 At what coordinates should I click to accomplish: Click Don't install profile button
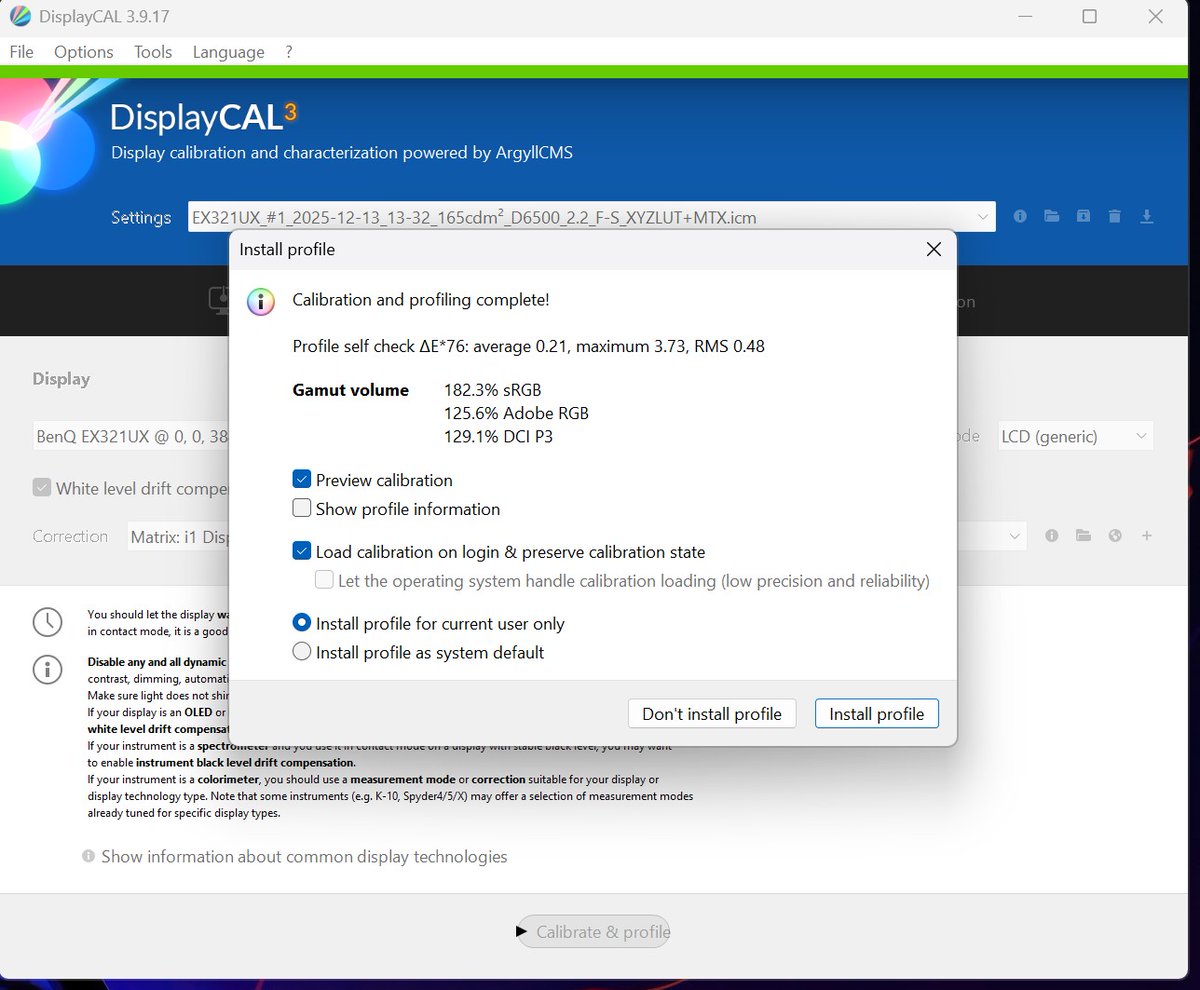[x=712, y=714]
